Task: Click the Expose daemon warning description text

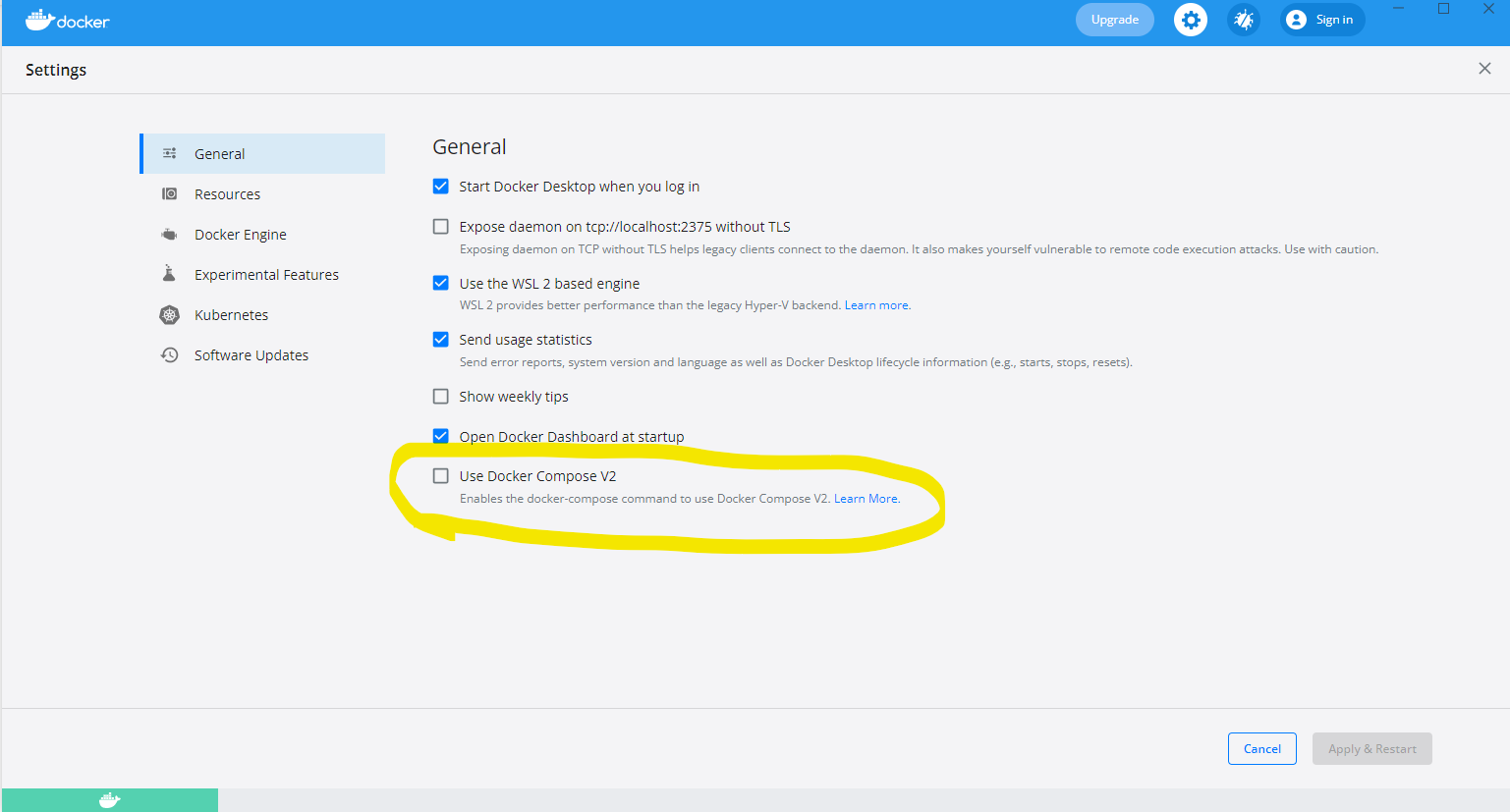Action: tap(919, 249)
